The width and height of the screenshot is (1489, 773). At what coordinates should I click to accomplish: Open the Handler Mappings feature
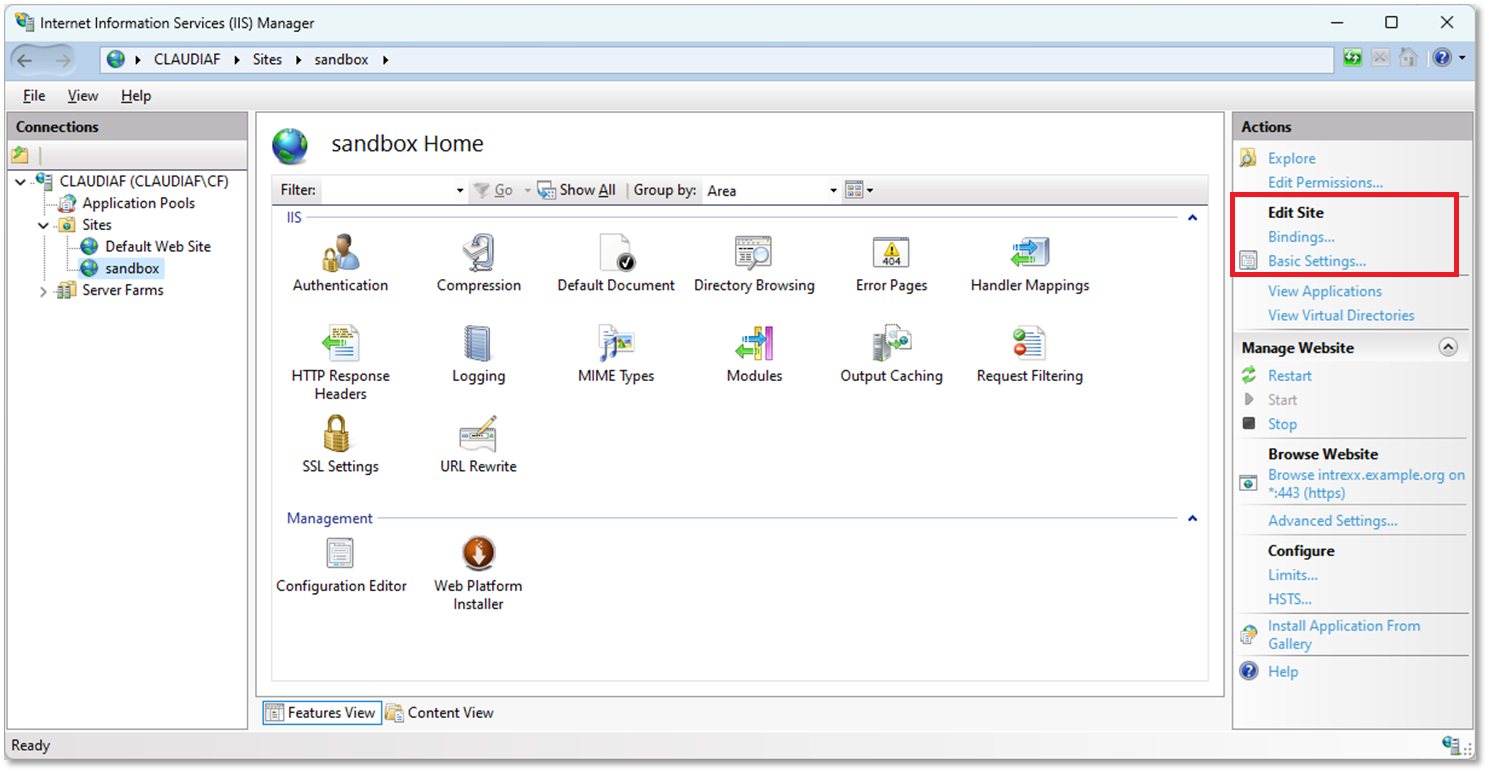coord(1029,253)
